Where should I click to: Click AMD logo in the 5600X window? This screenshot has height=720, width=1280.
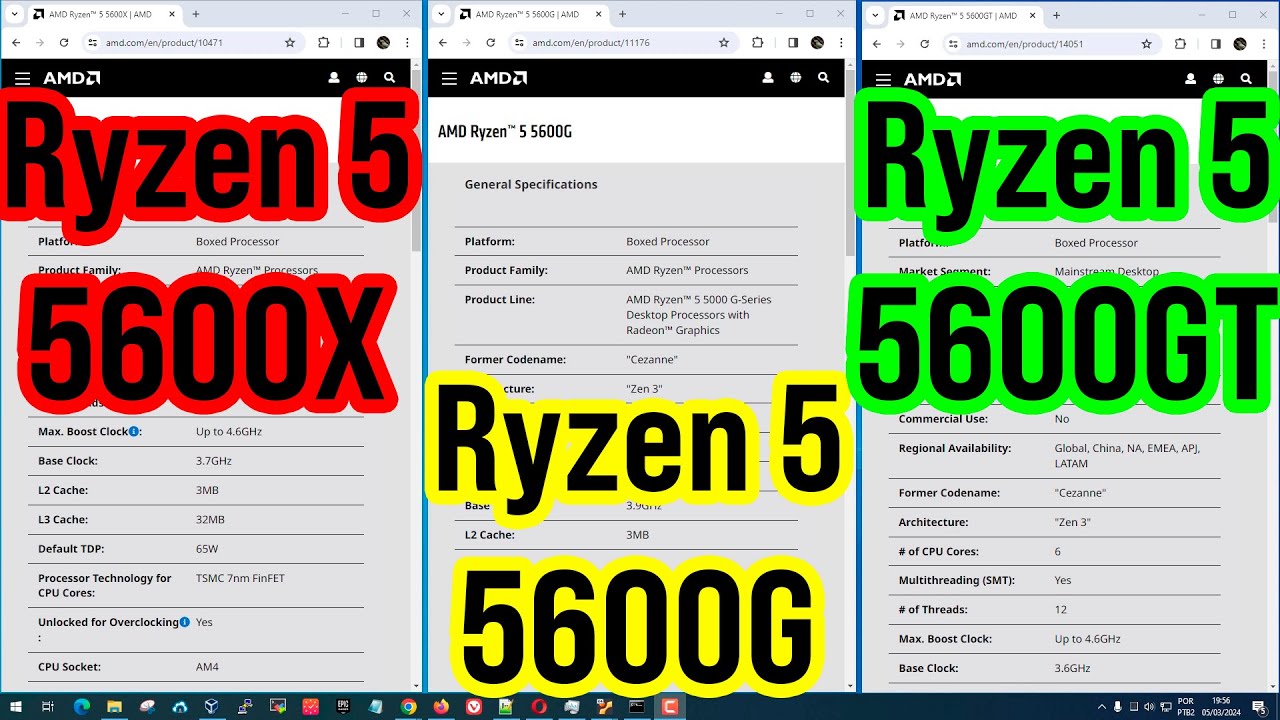tap(72, 78)
